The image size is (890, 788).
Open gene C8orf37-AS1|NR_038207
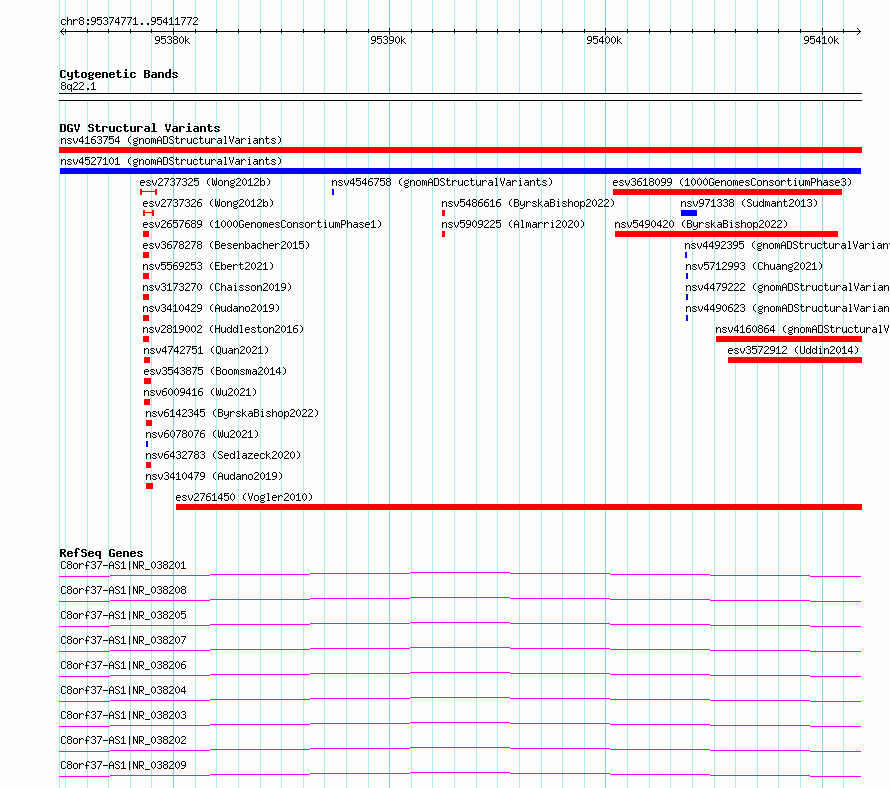tap(123, 640)
